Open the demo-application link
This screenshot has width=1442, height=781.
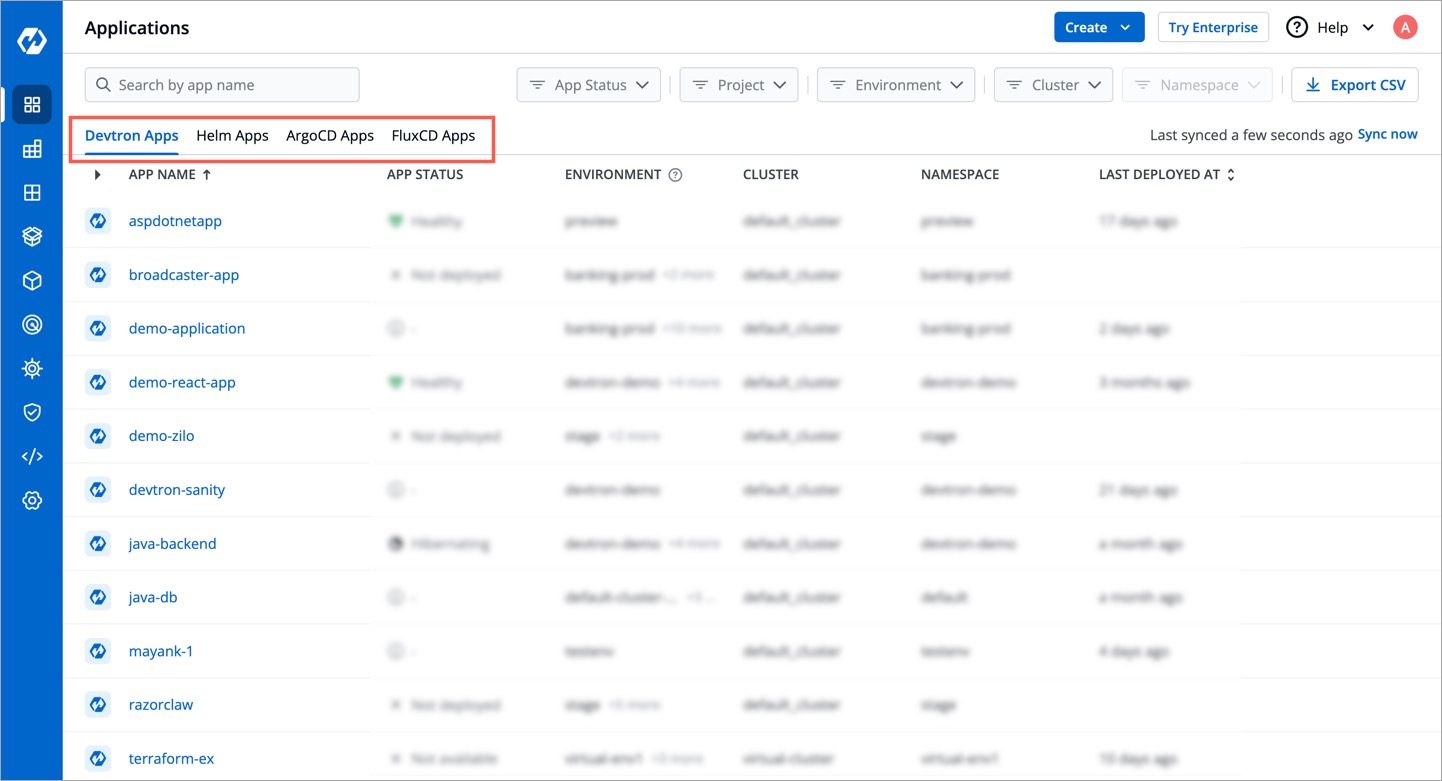click(187, 328)
